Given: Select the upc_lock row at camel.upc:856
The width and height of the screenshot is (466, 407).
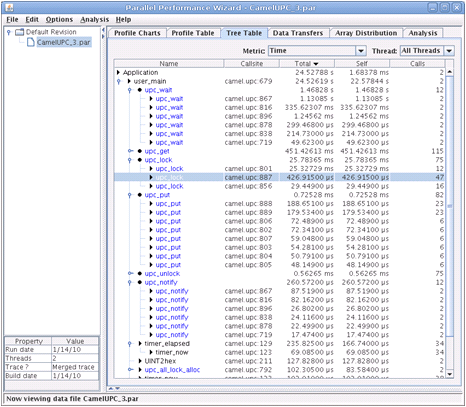Looking at the screenshot, I should [x=279, y=186].
